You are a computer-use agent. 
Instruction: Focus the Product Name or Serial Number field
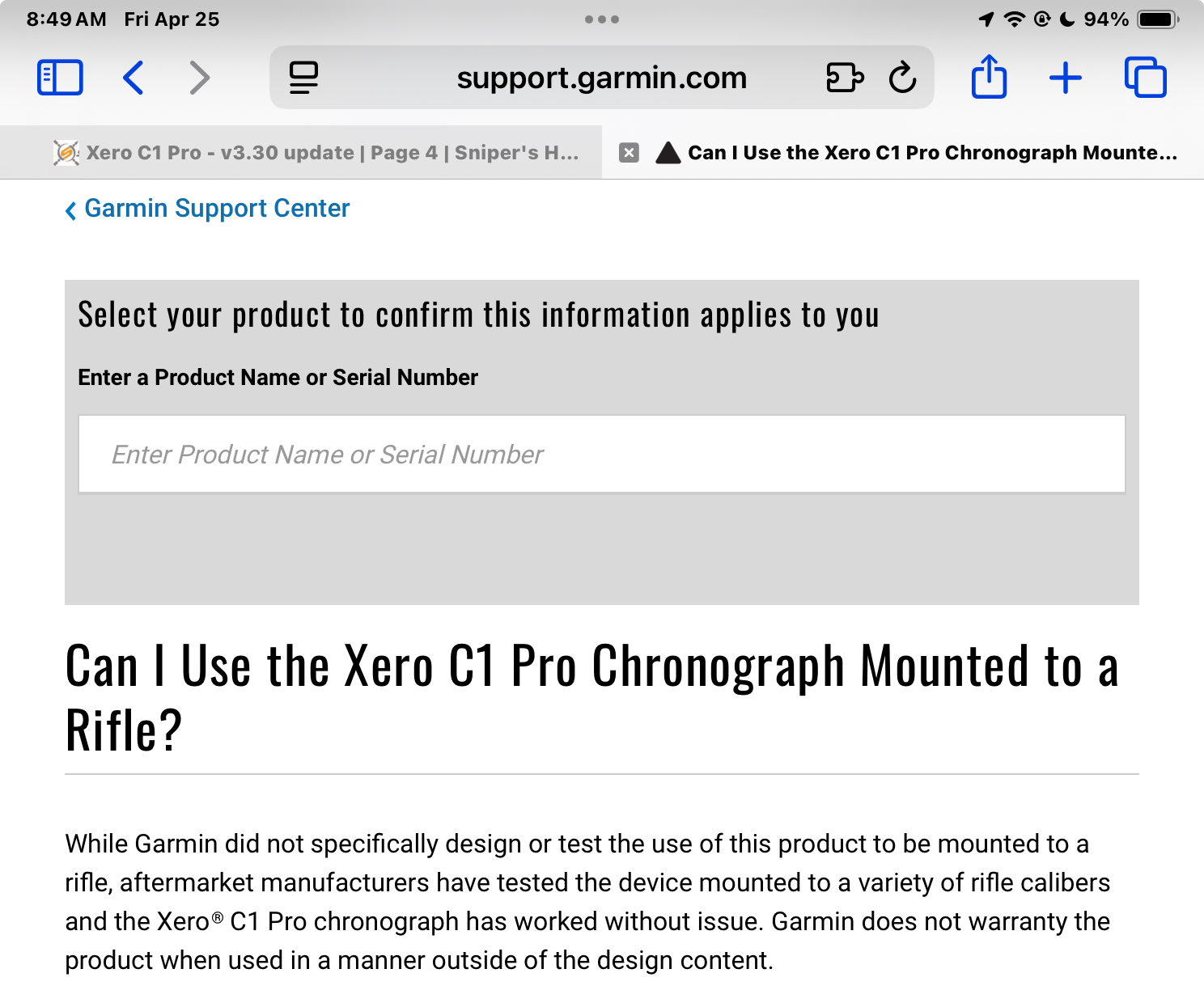tap(602, 454)
